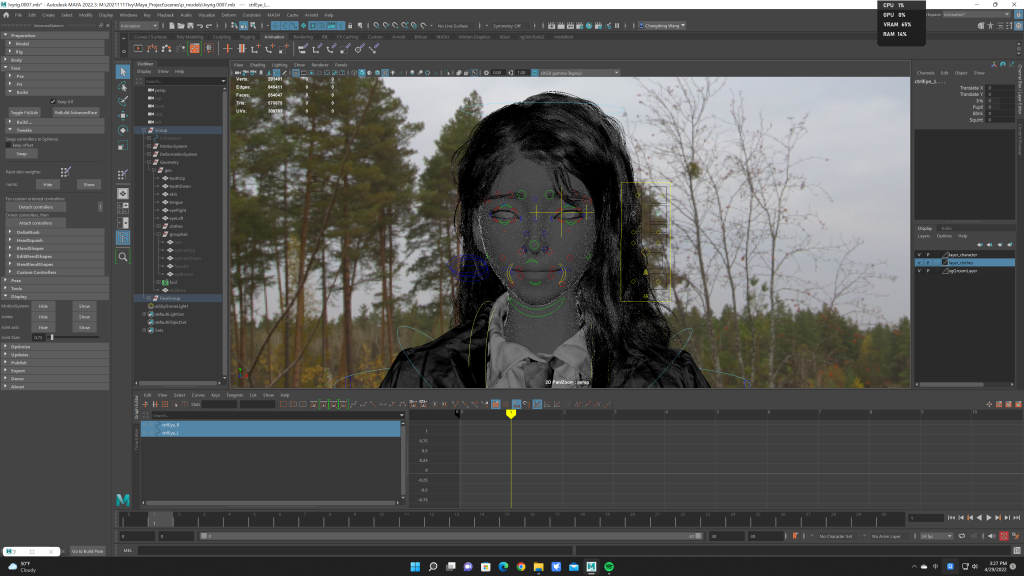Click the ReBuild AdvancedFace button

76,113
